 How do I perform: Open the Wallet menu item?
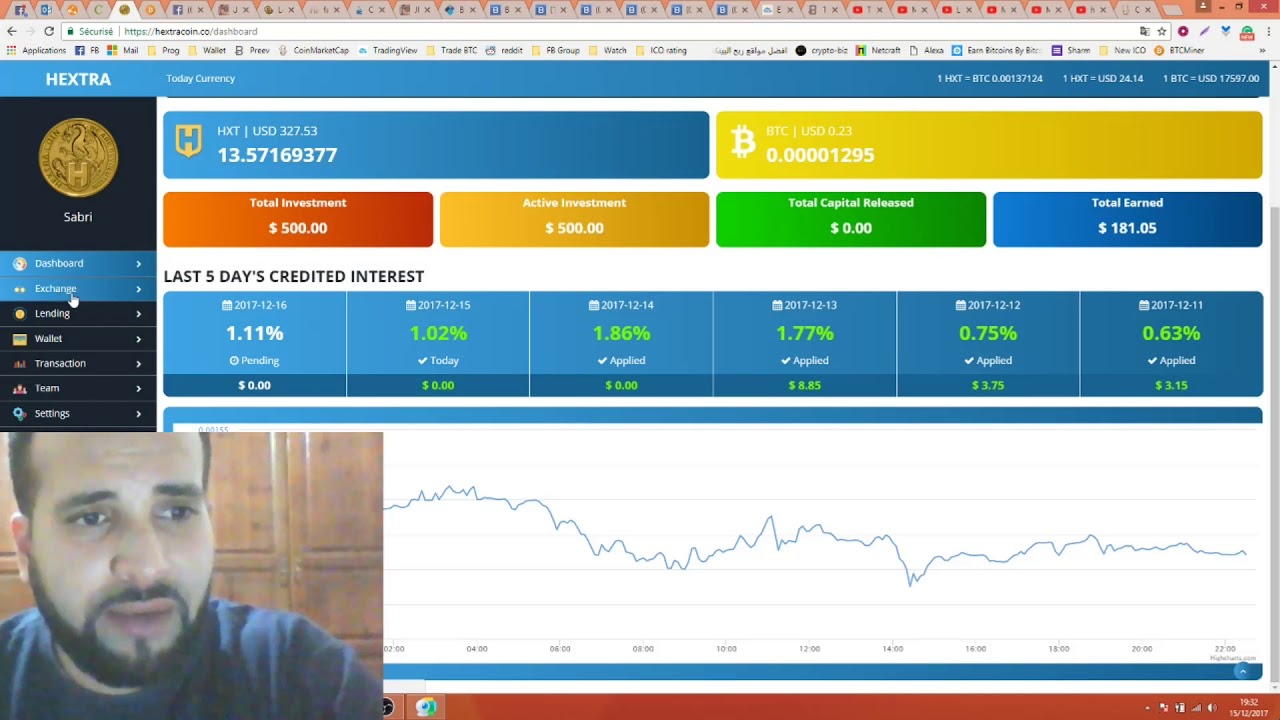pos(78,339)
